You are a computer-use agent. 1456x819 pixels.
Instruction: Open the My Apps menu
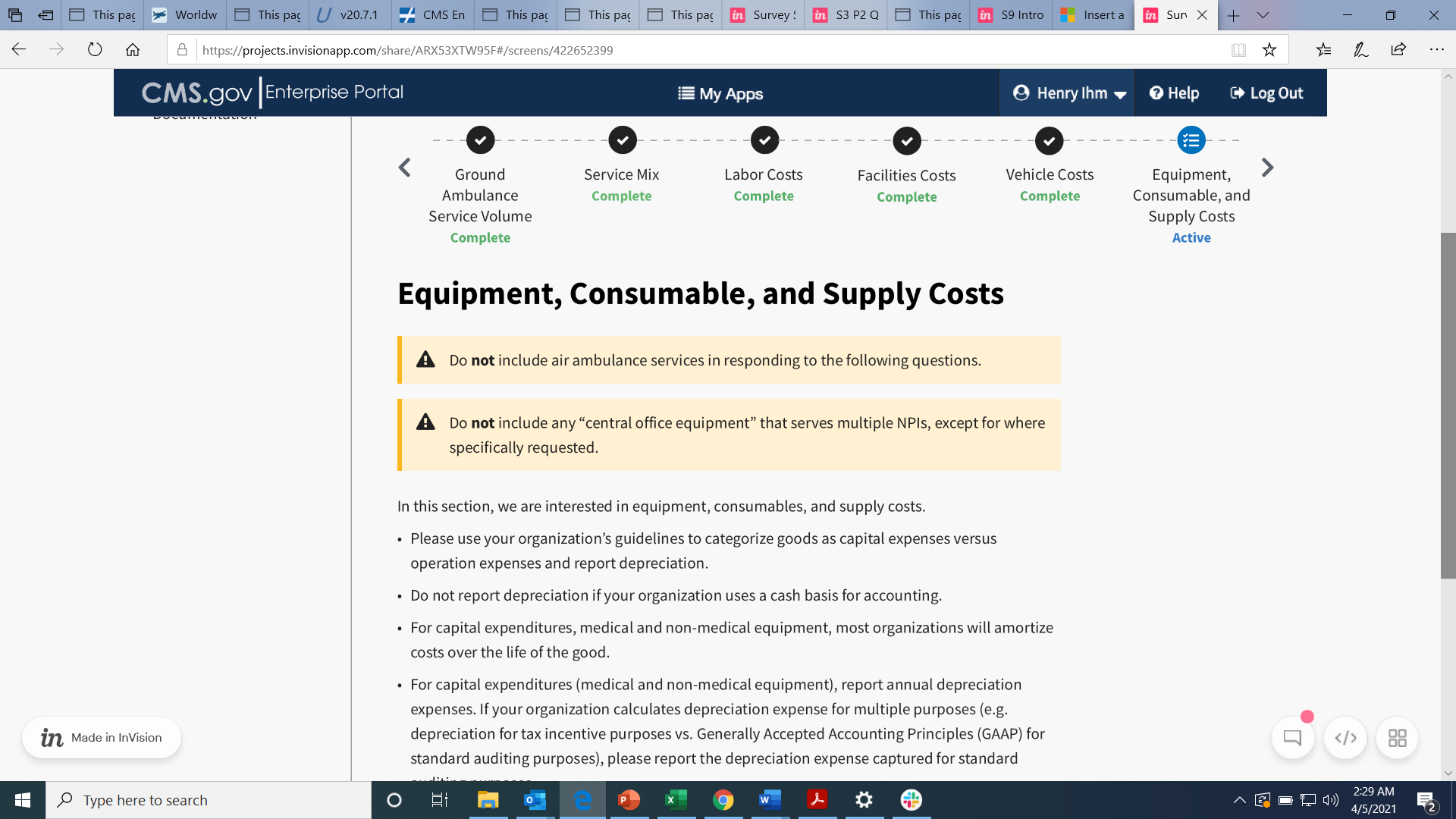(x=720, y=93)
